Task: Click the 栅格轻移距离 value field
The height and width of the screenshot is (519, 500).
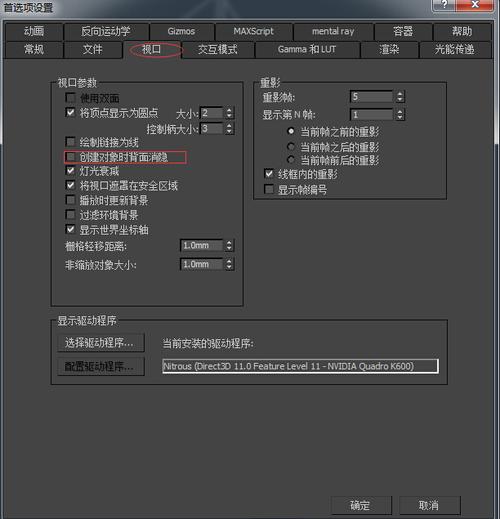Action: (202, 246)
